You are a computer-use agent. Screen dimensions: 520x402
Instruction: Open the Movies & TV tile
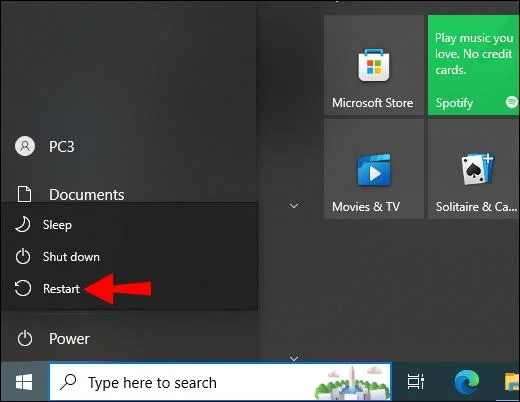coord(374,169)
